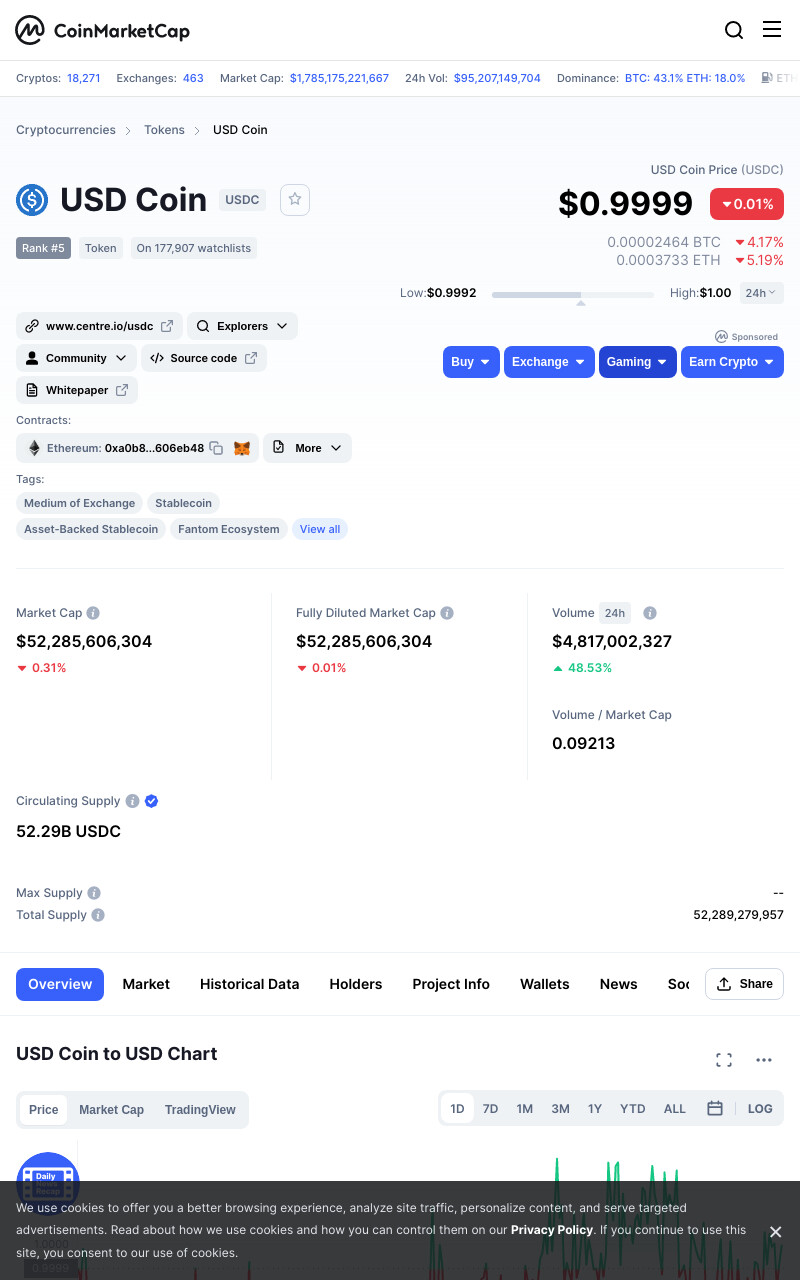The width and height of the screenshot is (800, 1280).
Task: Click the Stablecoin tag
Action: (184, 503)
